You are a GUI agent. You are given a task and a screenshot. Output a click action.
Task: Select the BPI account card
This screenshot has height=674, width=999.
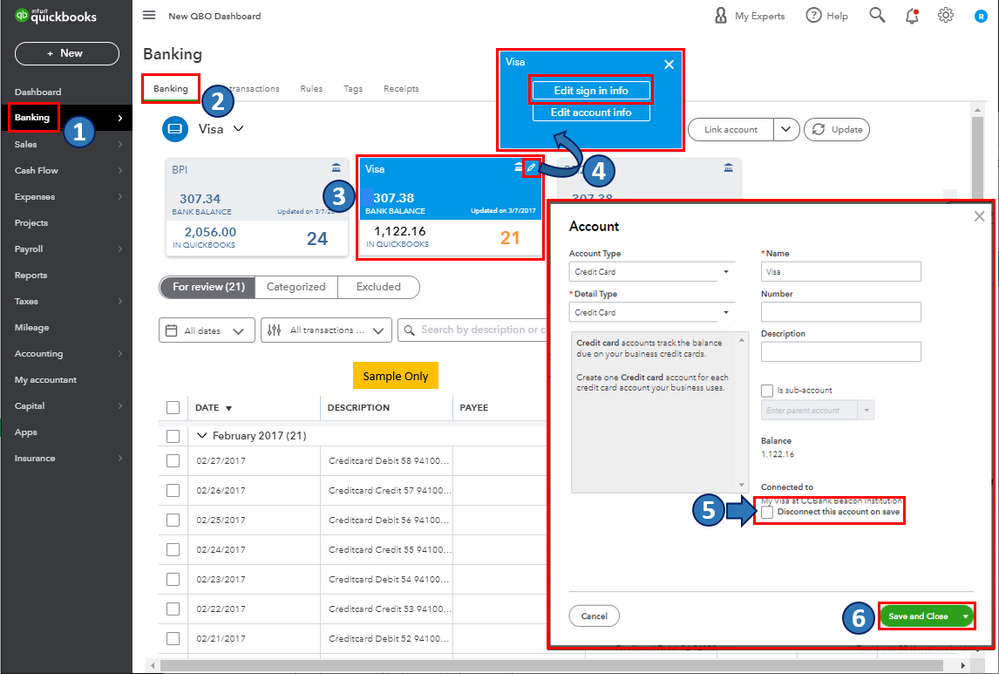(x=257, y=208)
